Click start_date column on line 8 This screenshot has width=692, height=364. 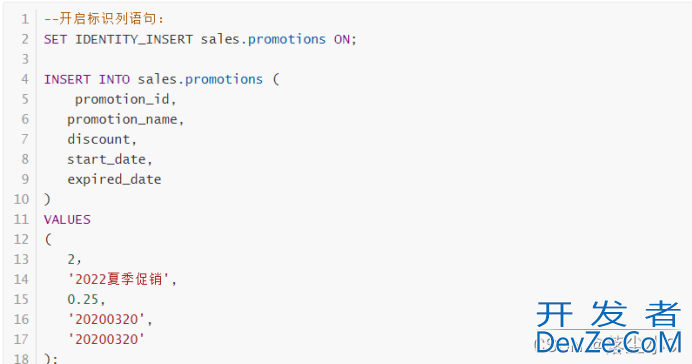tap(106, 159)
